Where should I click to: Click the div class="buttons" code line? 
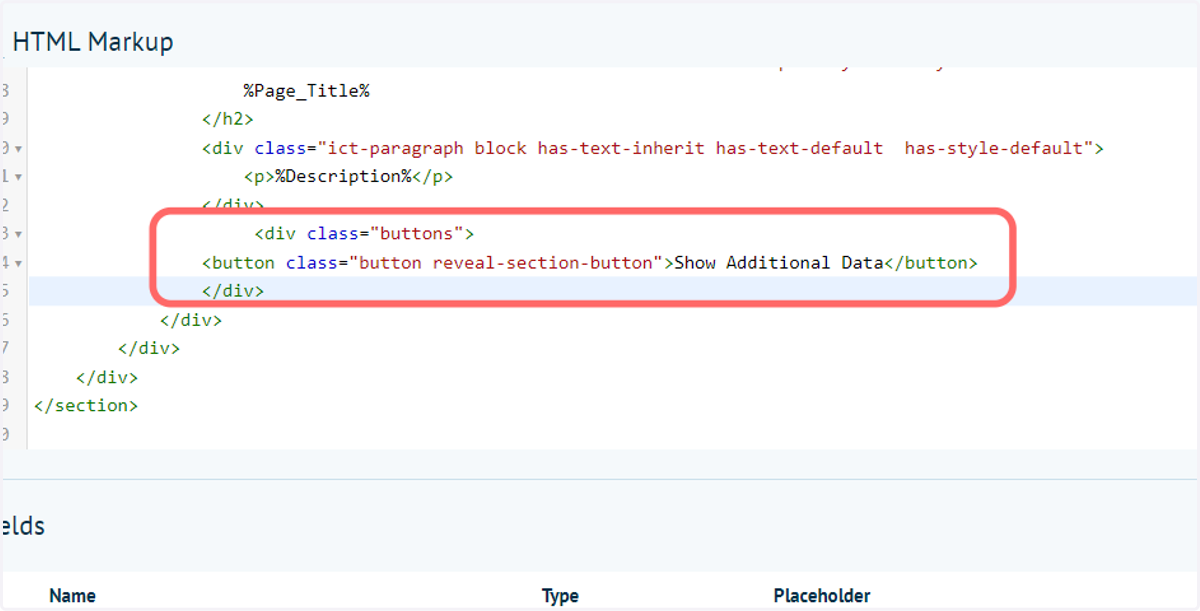point(364,234)
